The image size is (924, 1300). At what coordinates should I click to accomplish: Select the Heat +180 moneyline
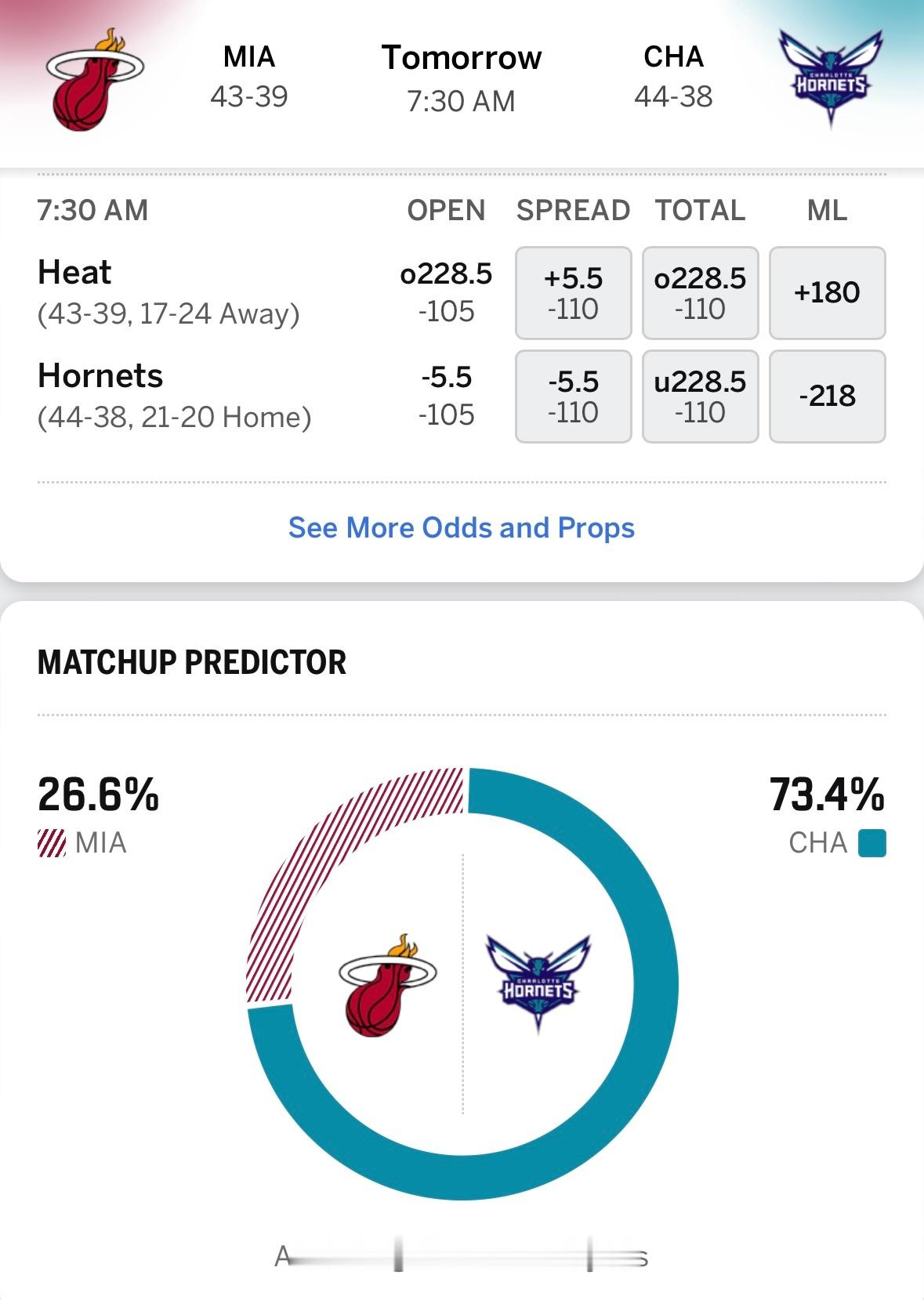tap(827, 292)
